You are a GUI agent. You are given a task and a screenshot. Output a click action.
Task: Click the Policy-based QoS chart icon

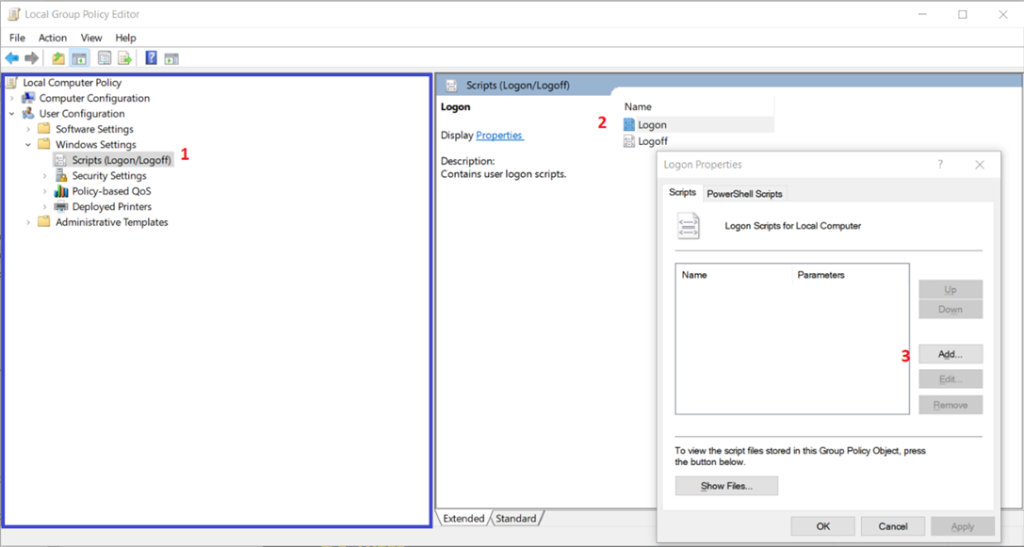(x=61, y=191)
